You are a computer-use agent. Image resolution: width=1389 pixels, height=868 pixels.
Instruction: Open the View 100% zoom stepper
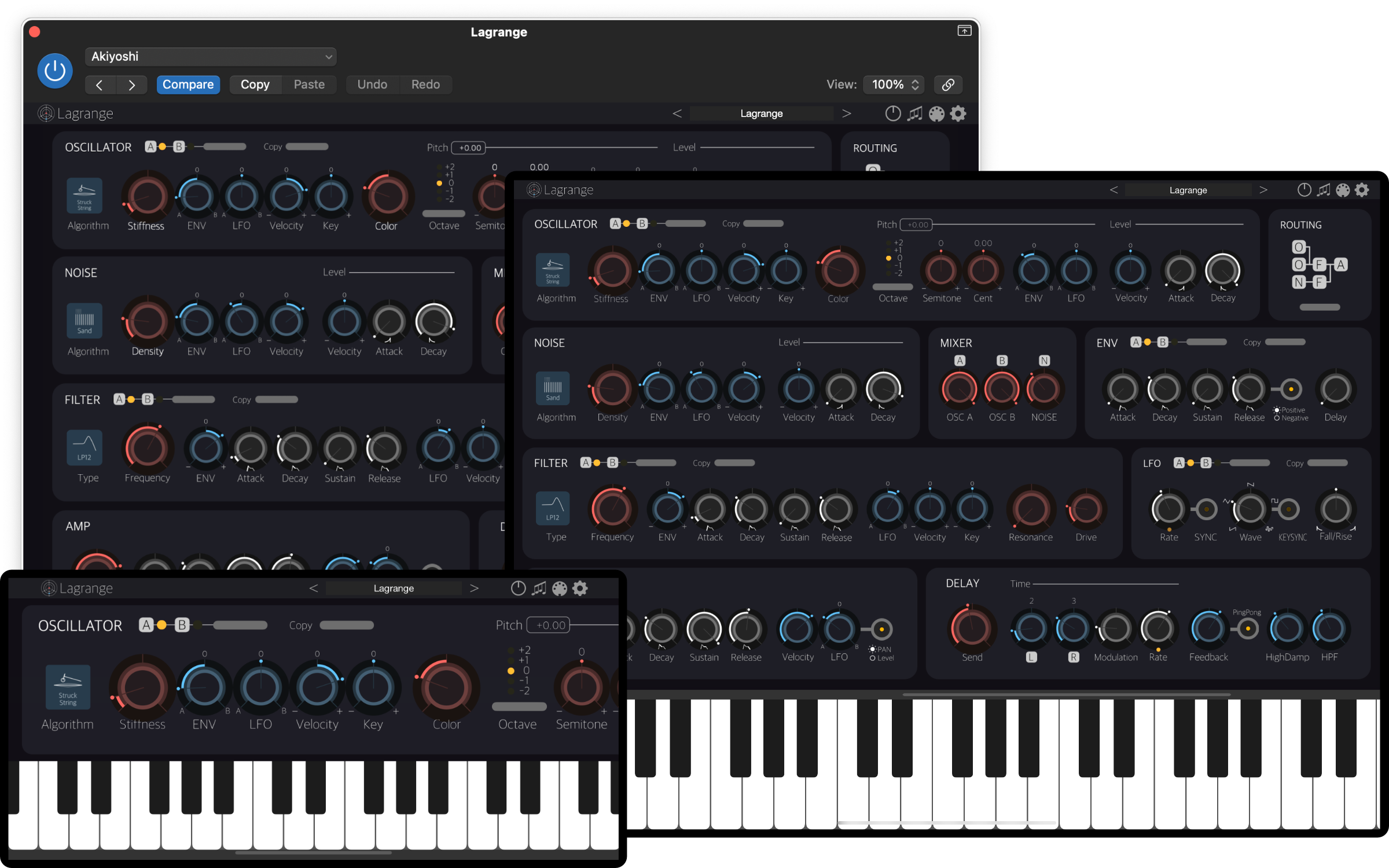(x=894, y=84)
